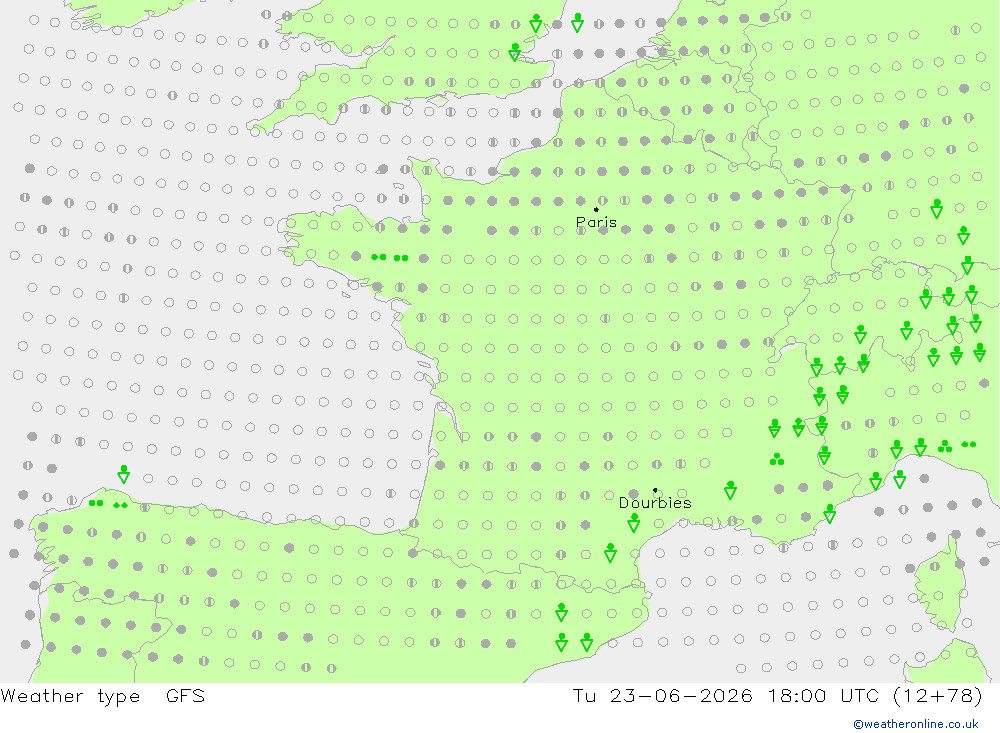Click the Dourbies location label

[655, 503]
